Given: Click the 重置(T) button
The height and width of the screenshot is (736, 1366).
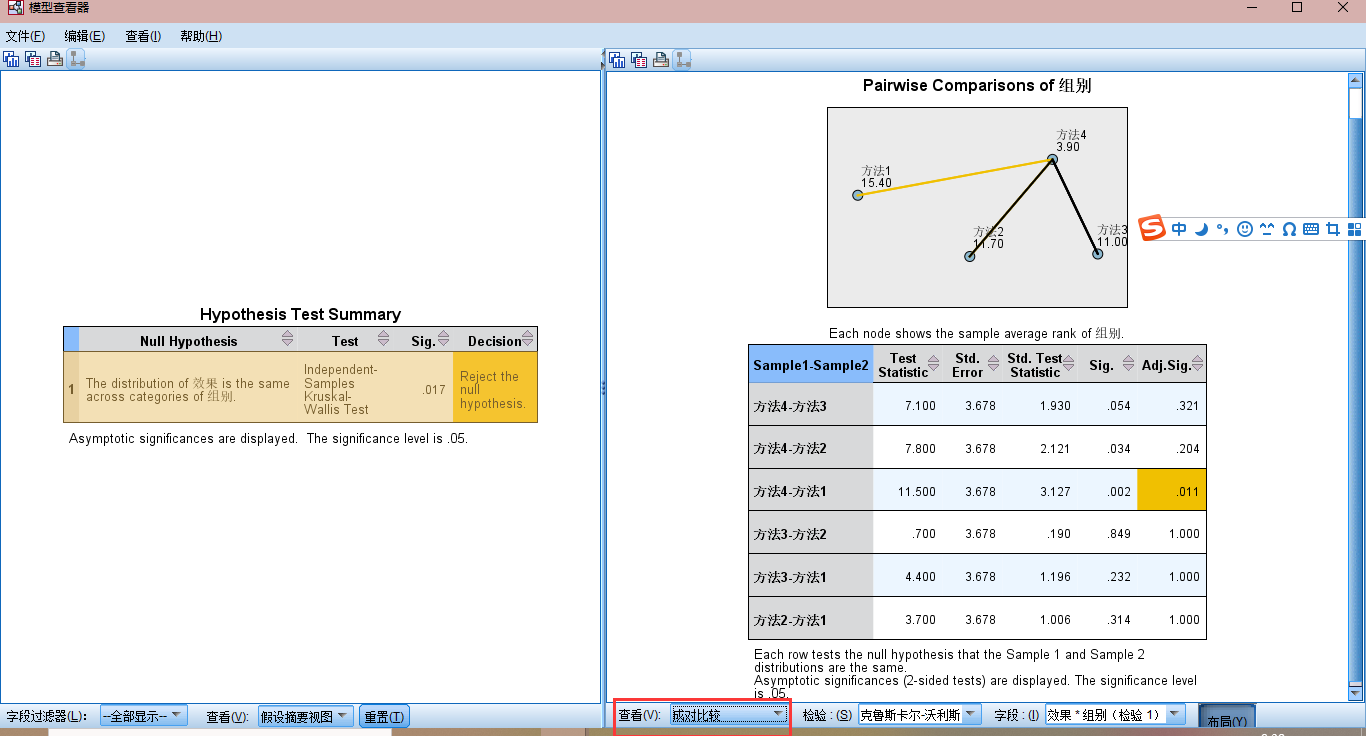Looking at the screenshot, I should pyautogui.click(x=384, y=716).
